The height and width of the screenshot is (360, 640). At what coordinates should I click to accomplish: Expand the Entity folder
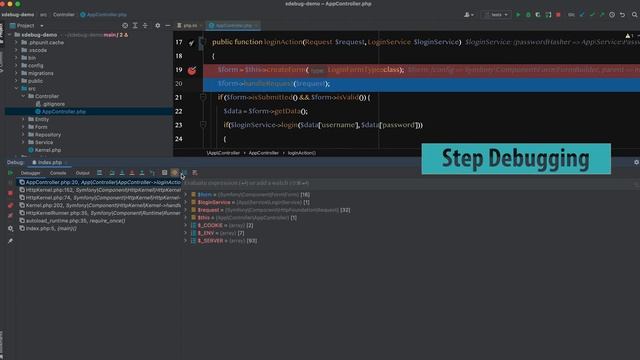click(23, 119)
